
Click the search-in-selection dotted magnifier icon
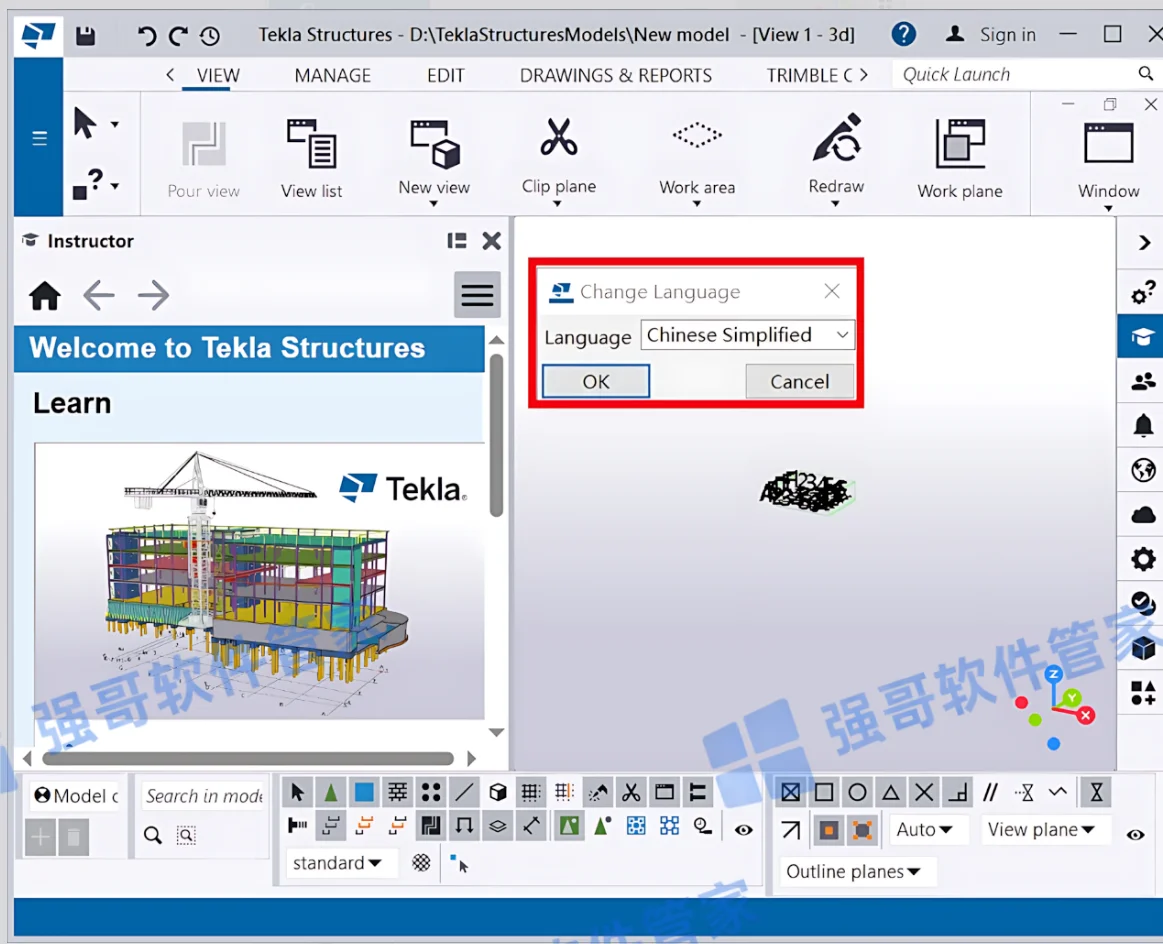(x=186, y=835)
